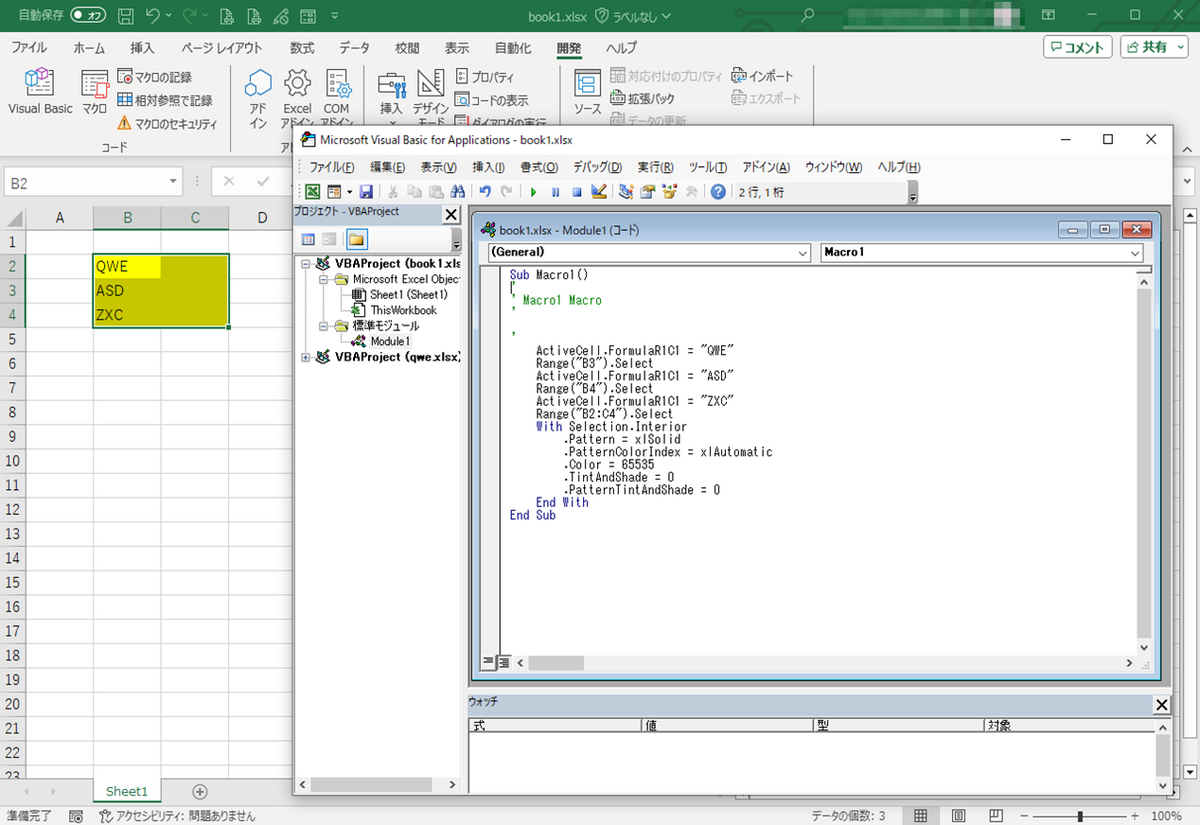Open Object Browser icon in VBA toolbar

click(670, 192)
